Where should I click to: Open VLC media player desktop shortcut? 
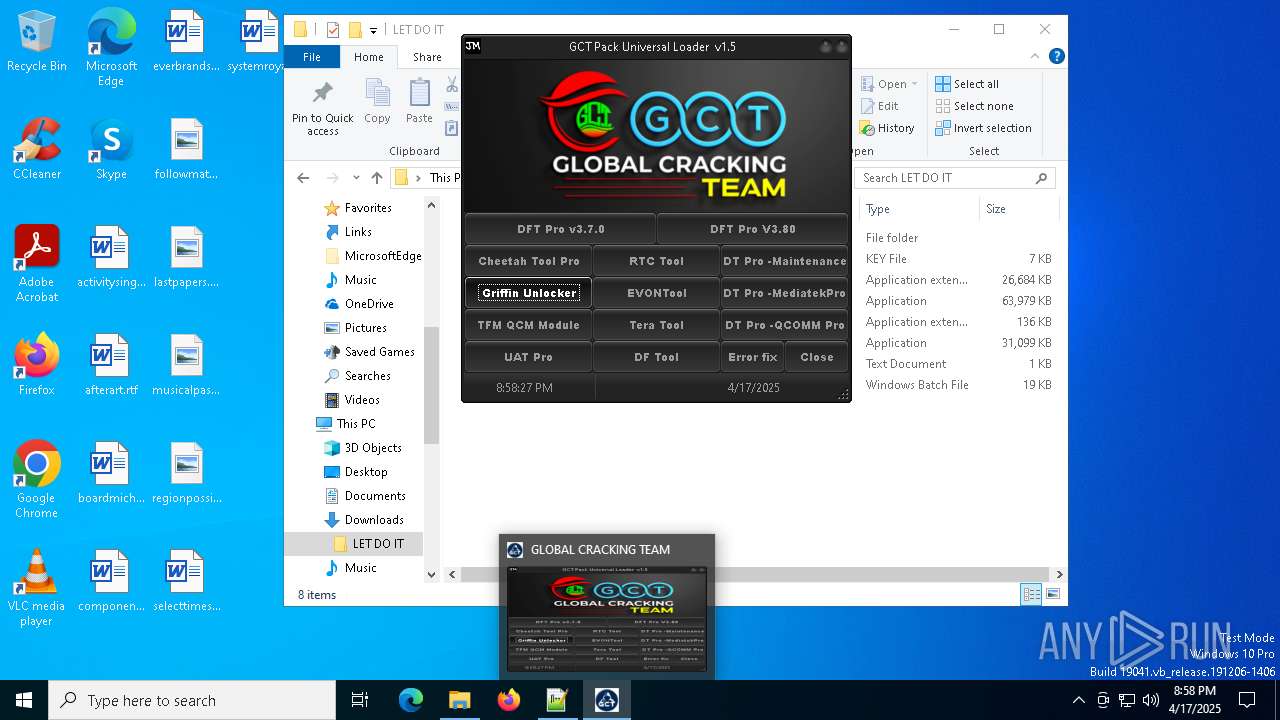[37, 588]
